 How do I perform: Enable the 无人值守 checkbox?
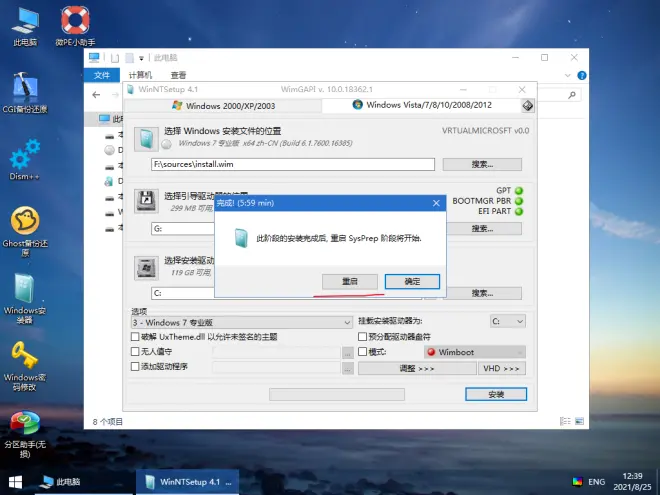pyautogui.click(x=135, y=351)
